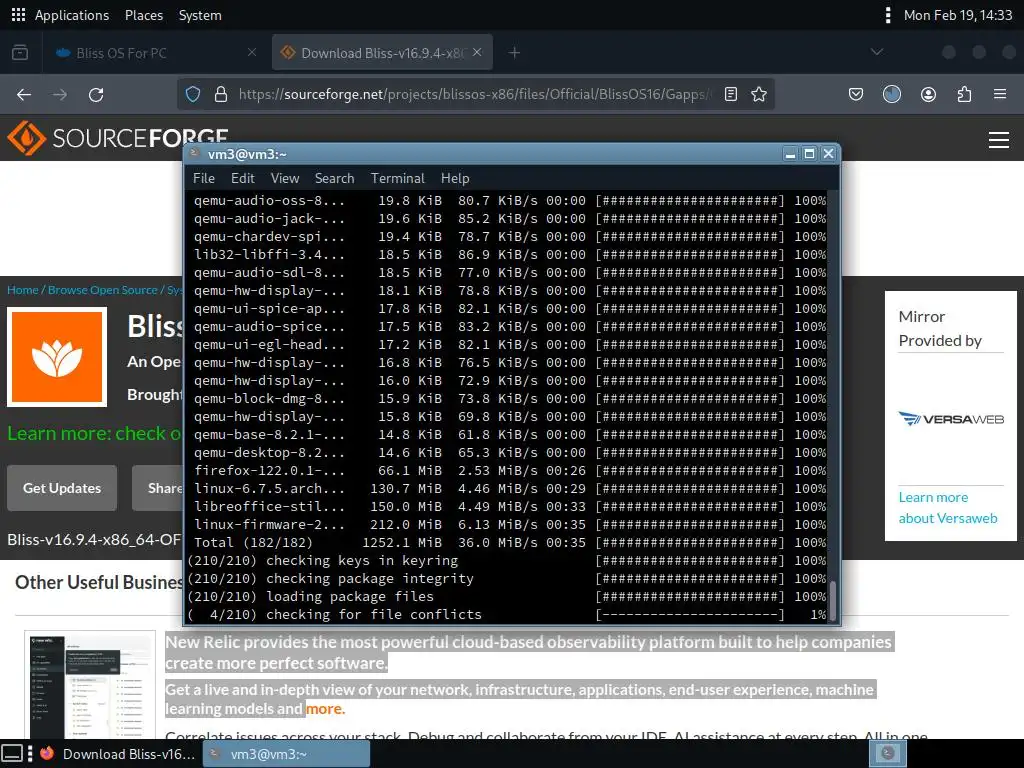Close the Download Bliss-v16.9.4 tab

click(477, 52)
